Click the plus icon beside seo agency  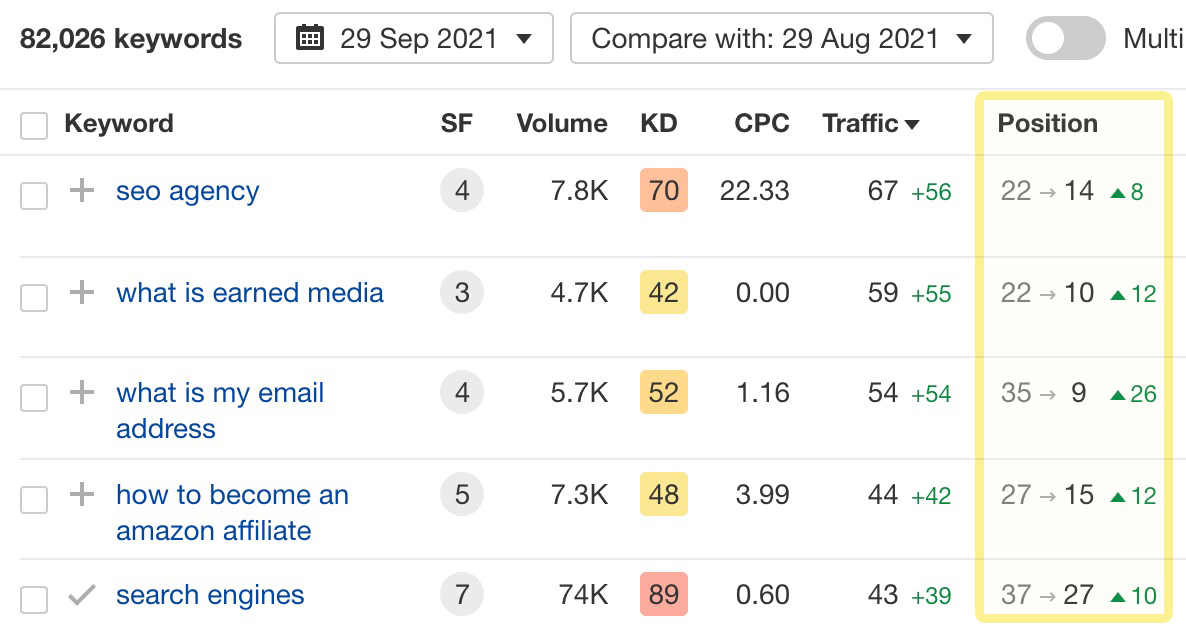(82, 190)
